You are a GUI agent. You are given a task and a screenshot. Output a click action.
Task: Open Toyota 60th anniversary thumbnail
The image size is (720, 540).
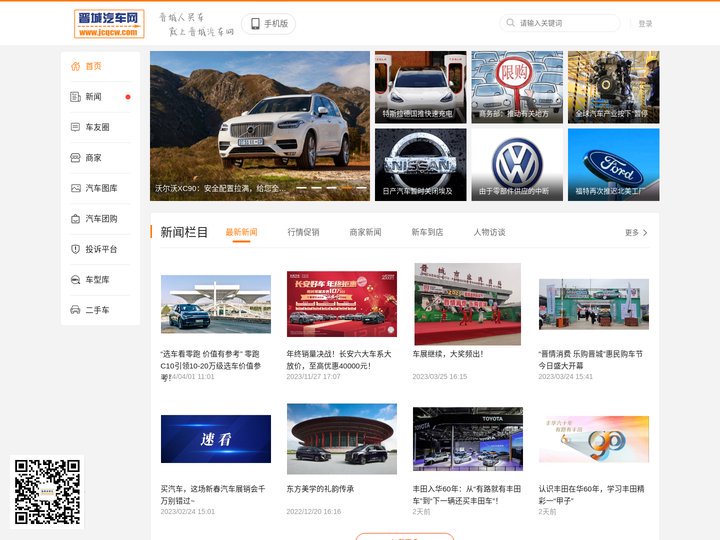(x=594, y=439)
